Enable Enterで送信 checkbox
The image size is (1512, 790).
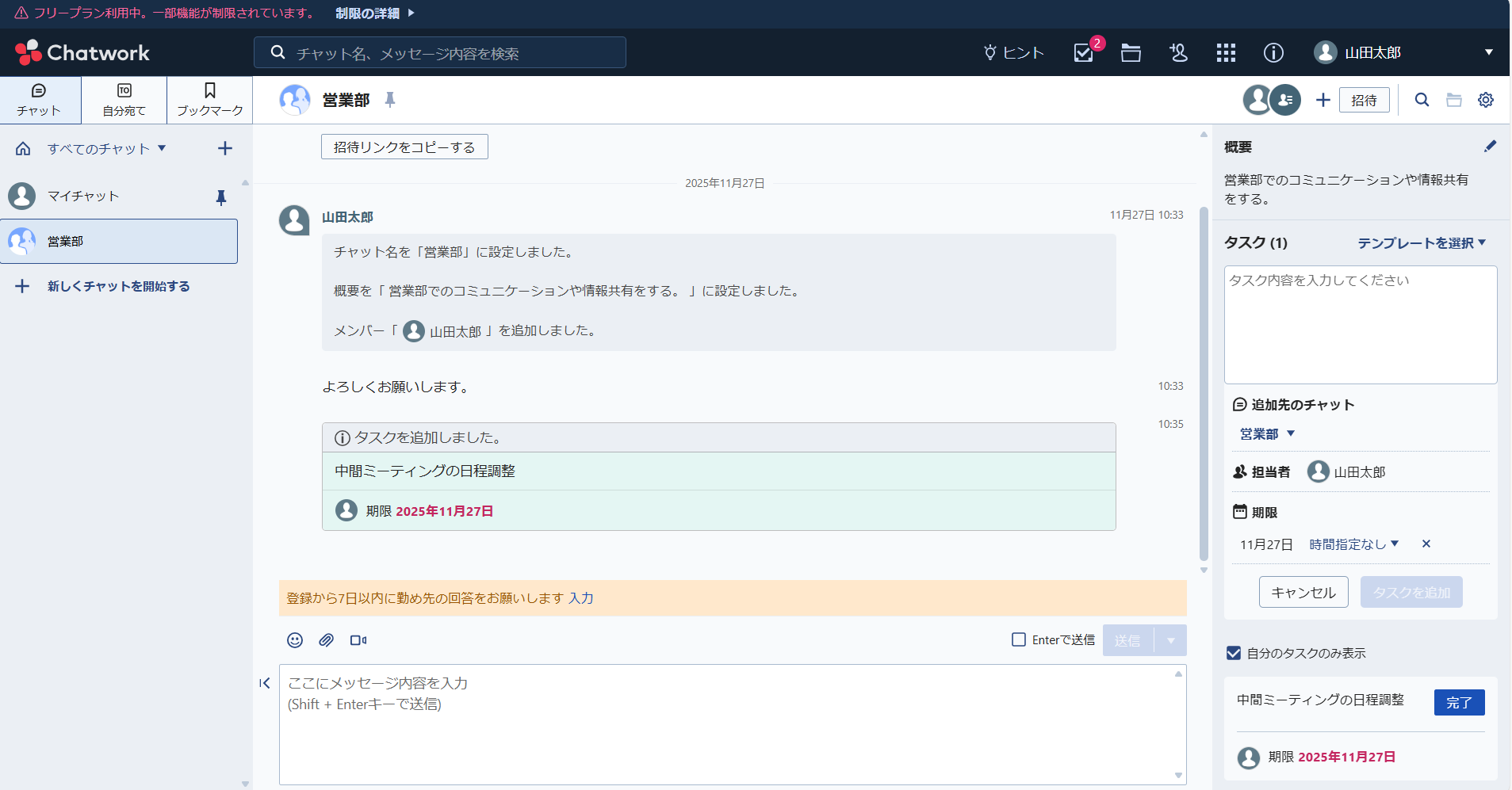(1018, 639)
